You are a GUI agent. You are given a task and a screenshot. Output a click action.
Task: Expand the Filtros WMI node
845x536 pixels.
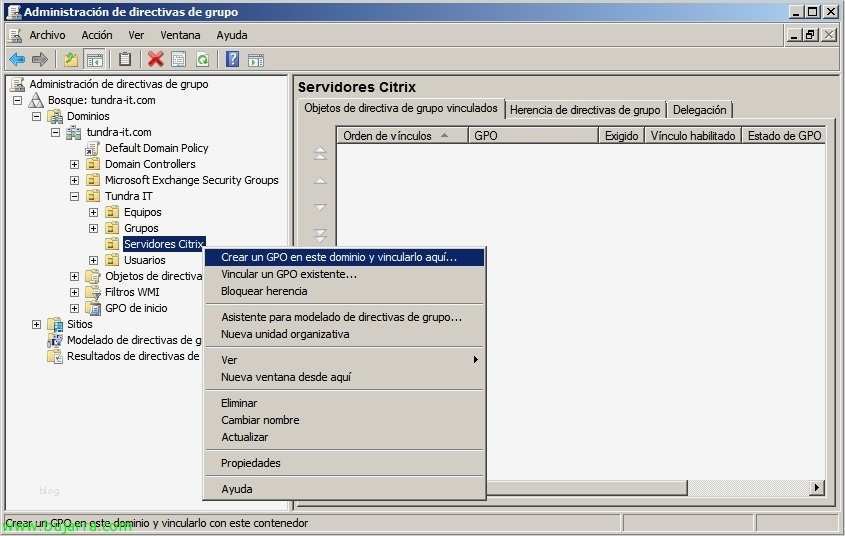click(x=74, y=293)
